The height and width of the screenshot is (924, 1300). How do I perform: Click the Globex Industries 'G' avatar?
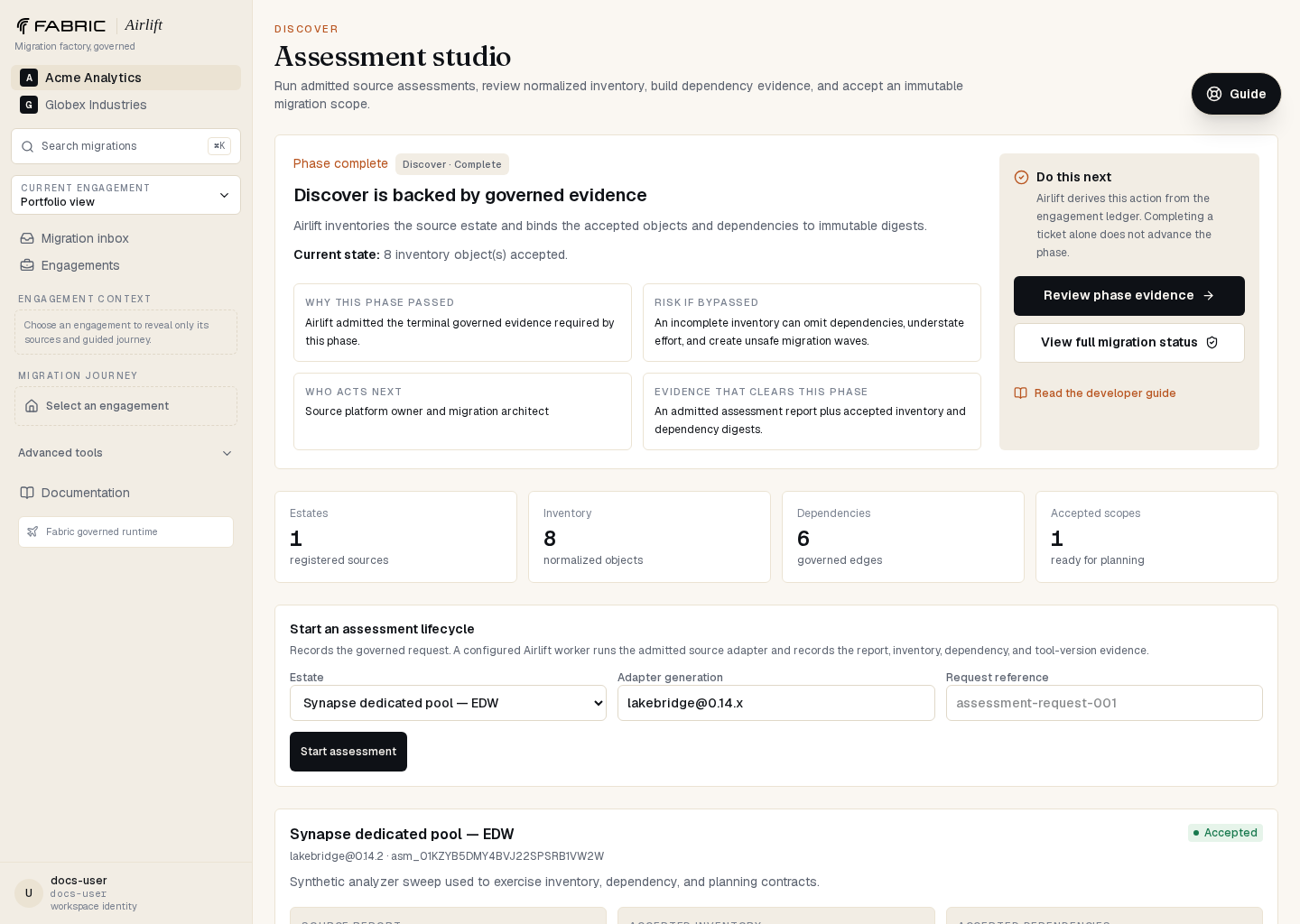pyautogui.click(x=29, y=105)
